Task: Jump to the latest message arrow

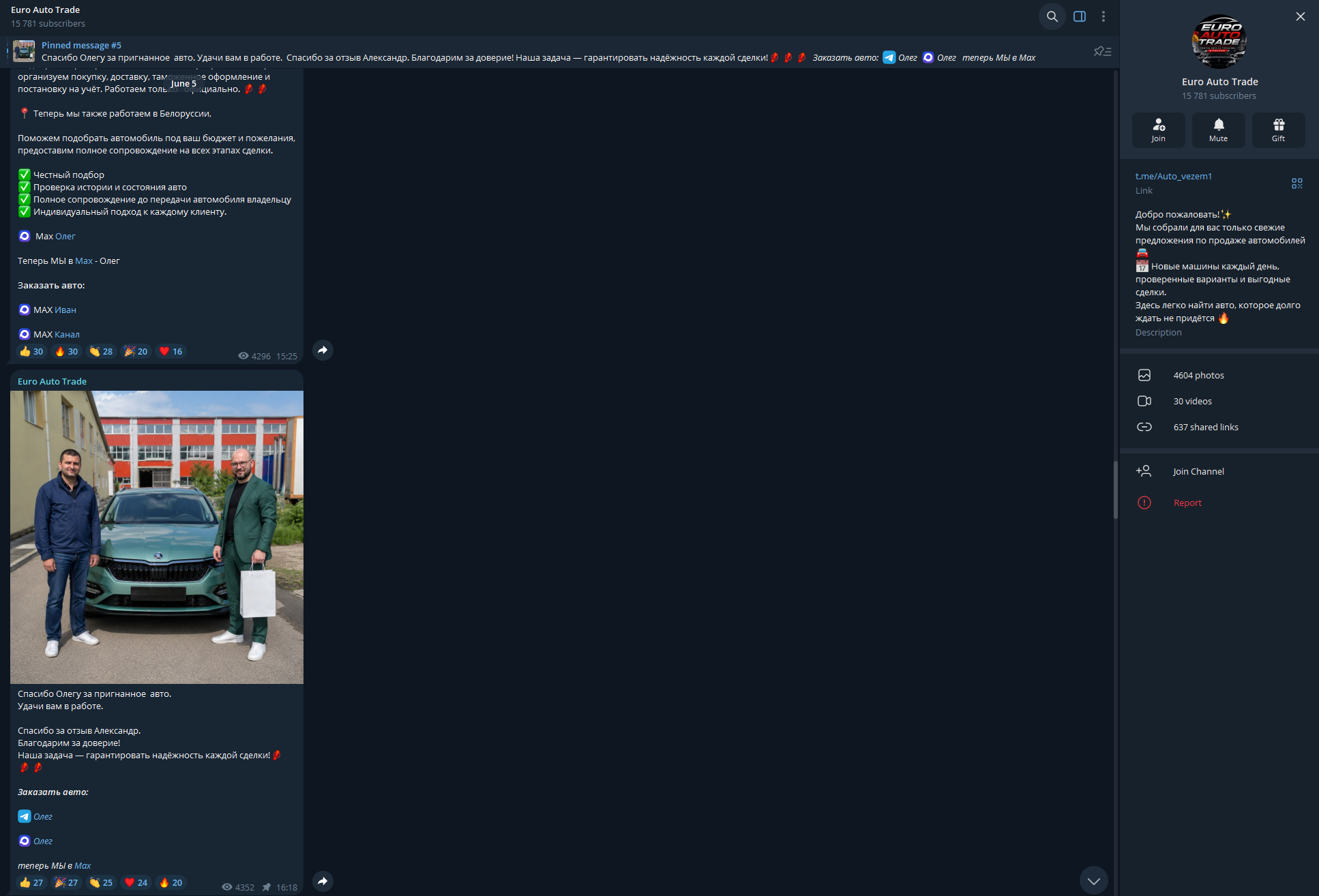Action: (x=1093, y=880)
